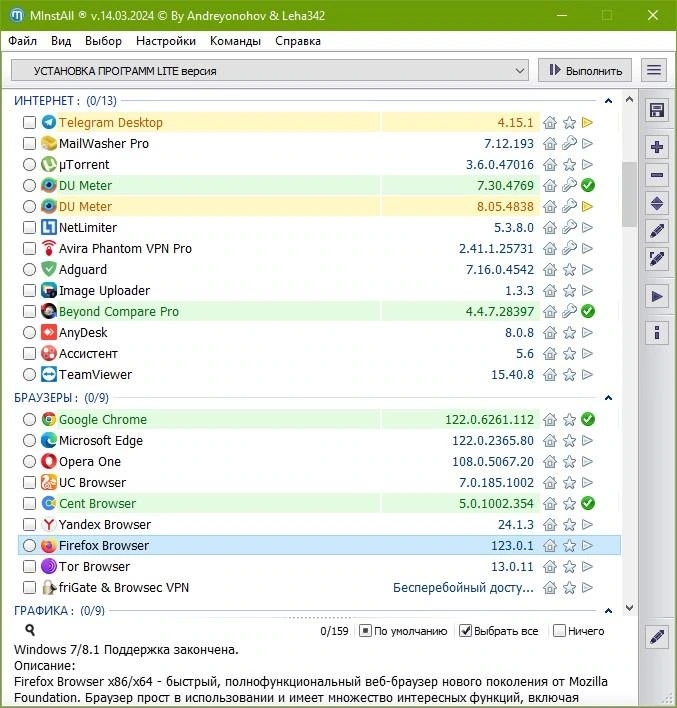Screen dimensions: 677x708
Task: Check the MailWasher Pro checkbox
Action: tap(29, 144)
